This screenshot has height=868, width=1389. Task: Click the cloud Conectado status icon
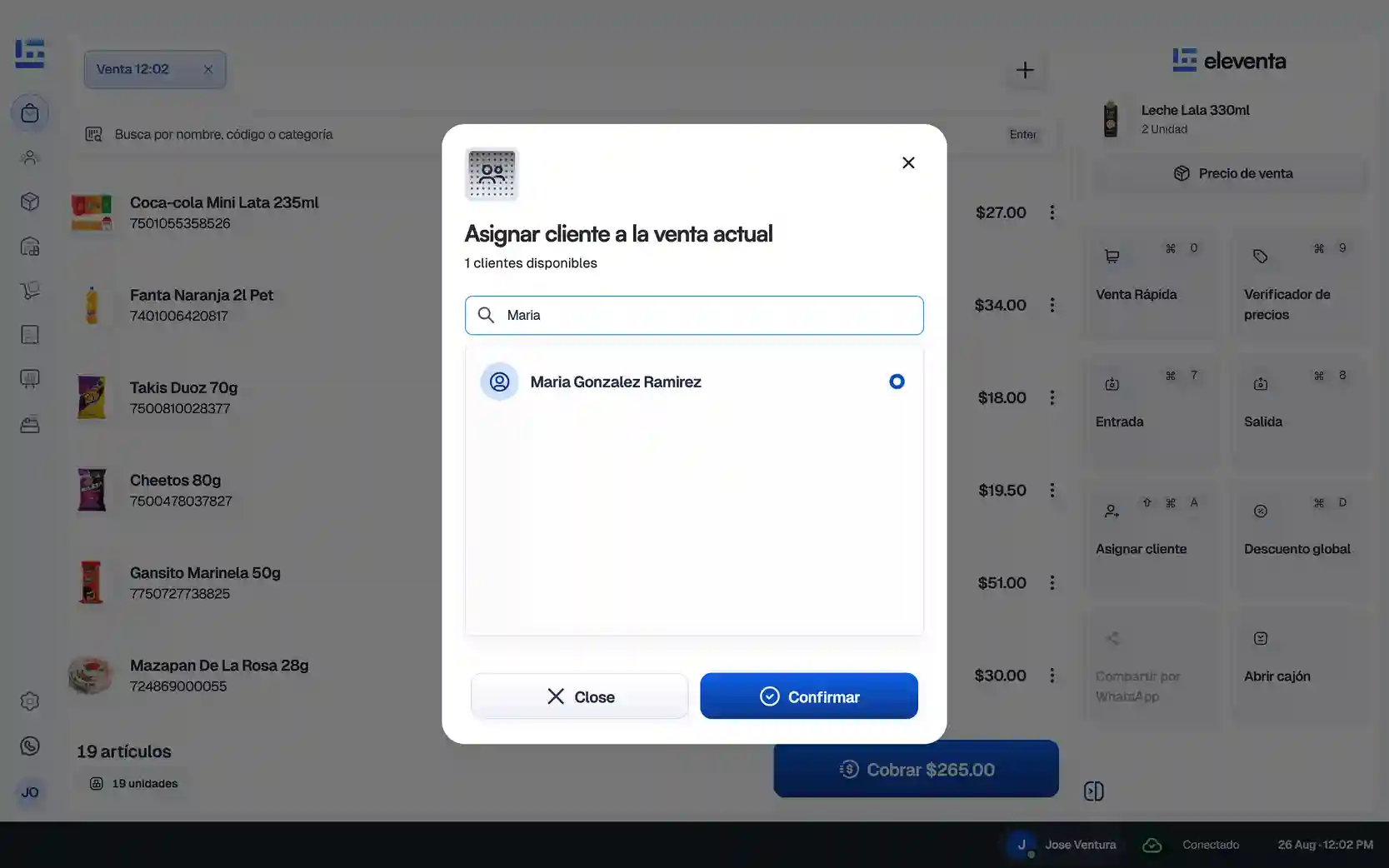tap(1152, 845)
